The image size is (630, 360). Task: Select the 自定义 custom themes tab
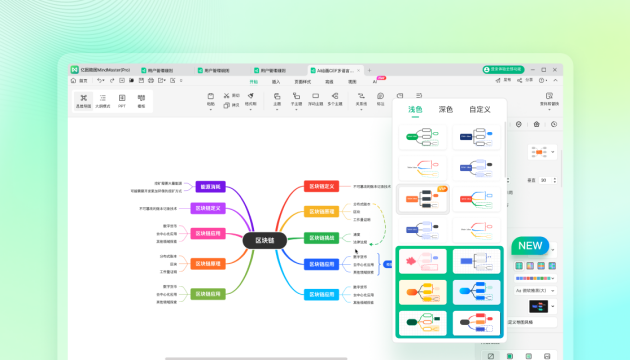(480, 109)
